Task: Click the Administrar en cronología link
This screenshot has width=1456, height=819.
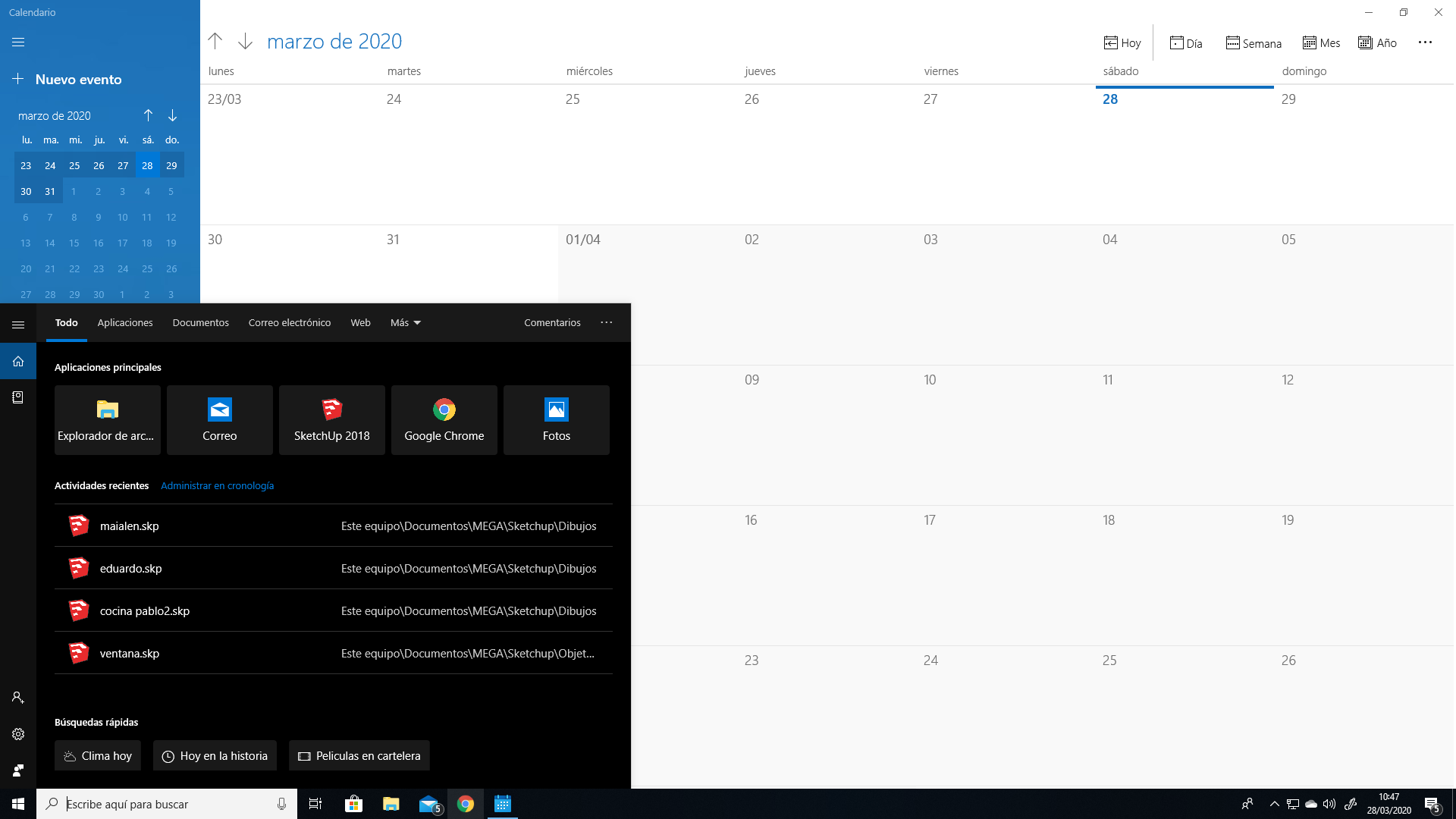Action: click(217, 485)
